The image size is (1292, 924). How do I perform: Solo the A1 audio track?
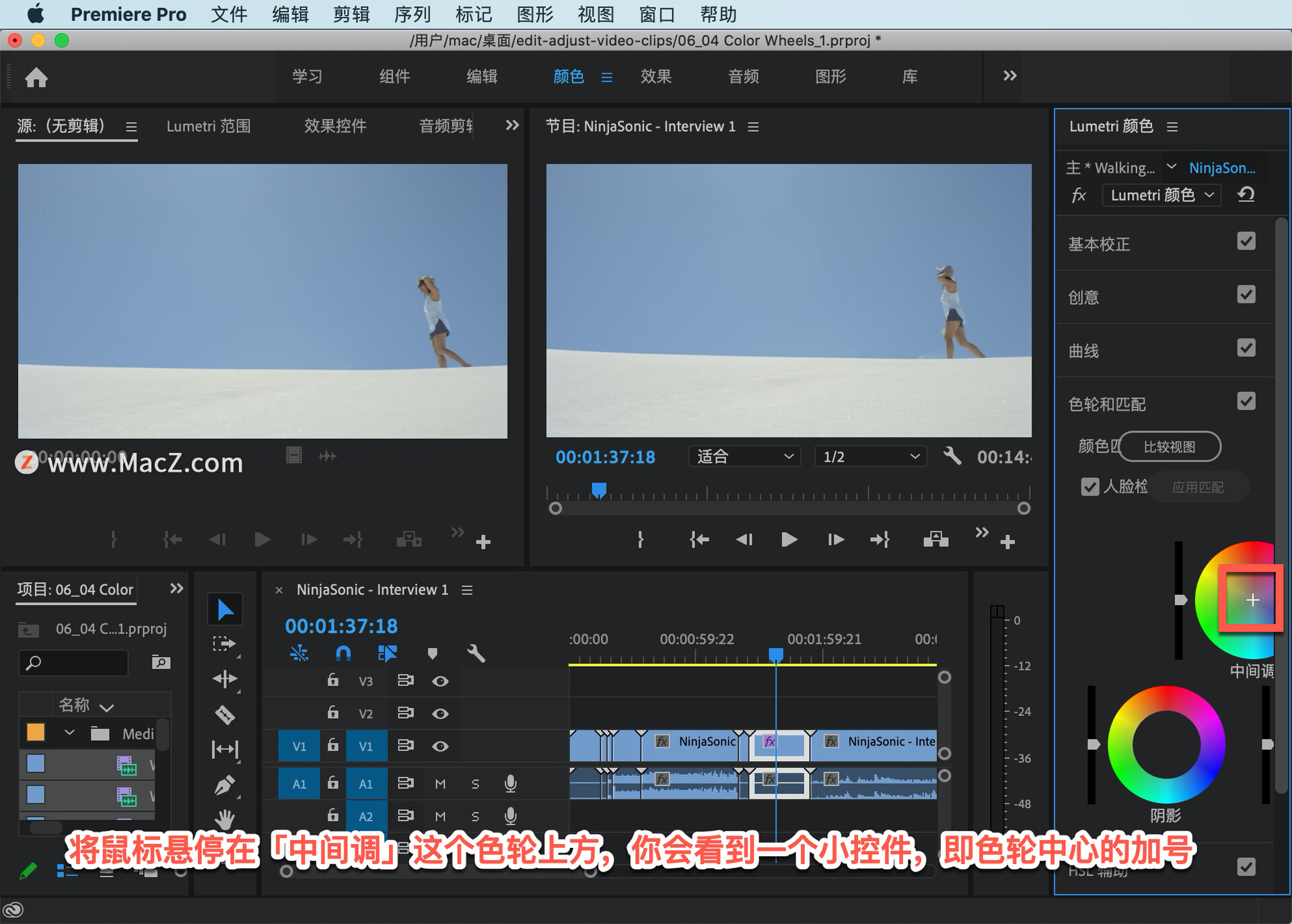[475, 783]
